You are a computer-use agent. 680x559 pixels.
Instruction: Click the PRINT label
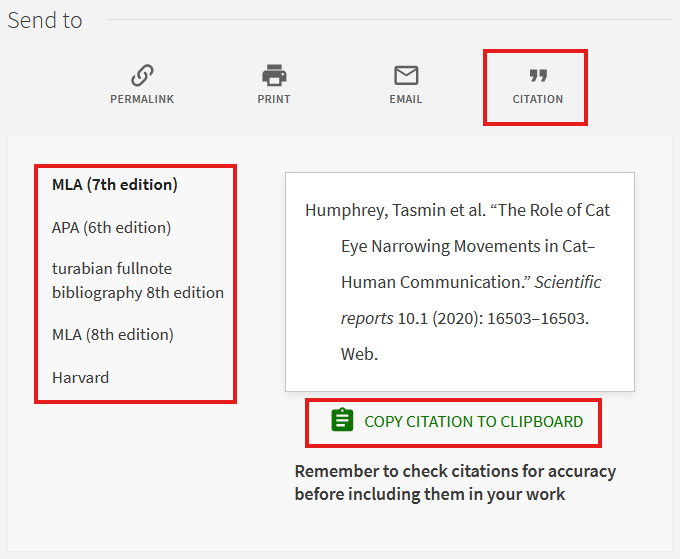[274, 99]
